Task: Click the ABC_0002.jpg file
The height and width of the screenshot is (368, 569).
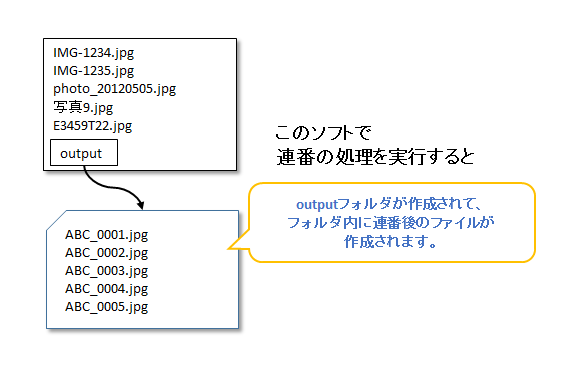Action: tap(106, 253)
